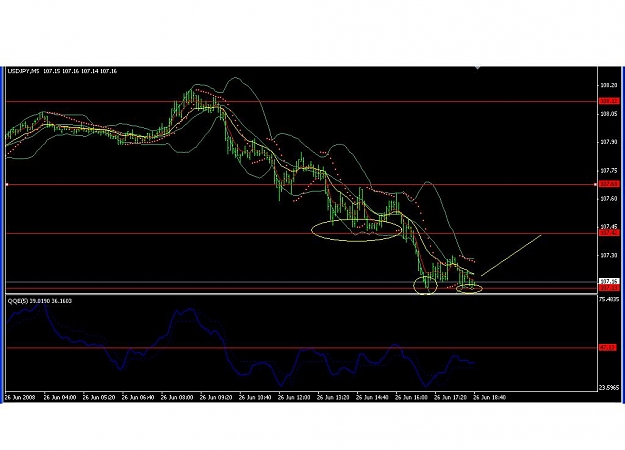Click the chart shift triangle marker
625x450 pixels.
click(477, 68)
